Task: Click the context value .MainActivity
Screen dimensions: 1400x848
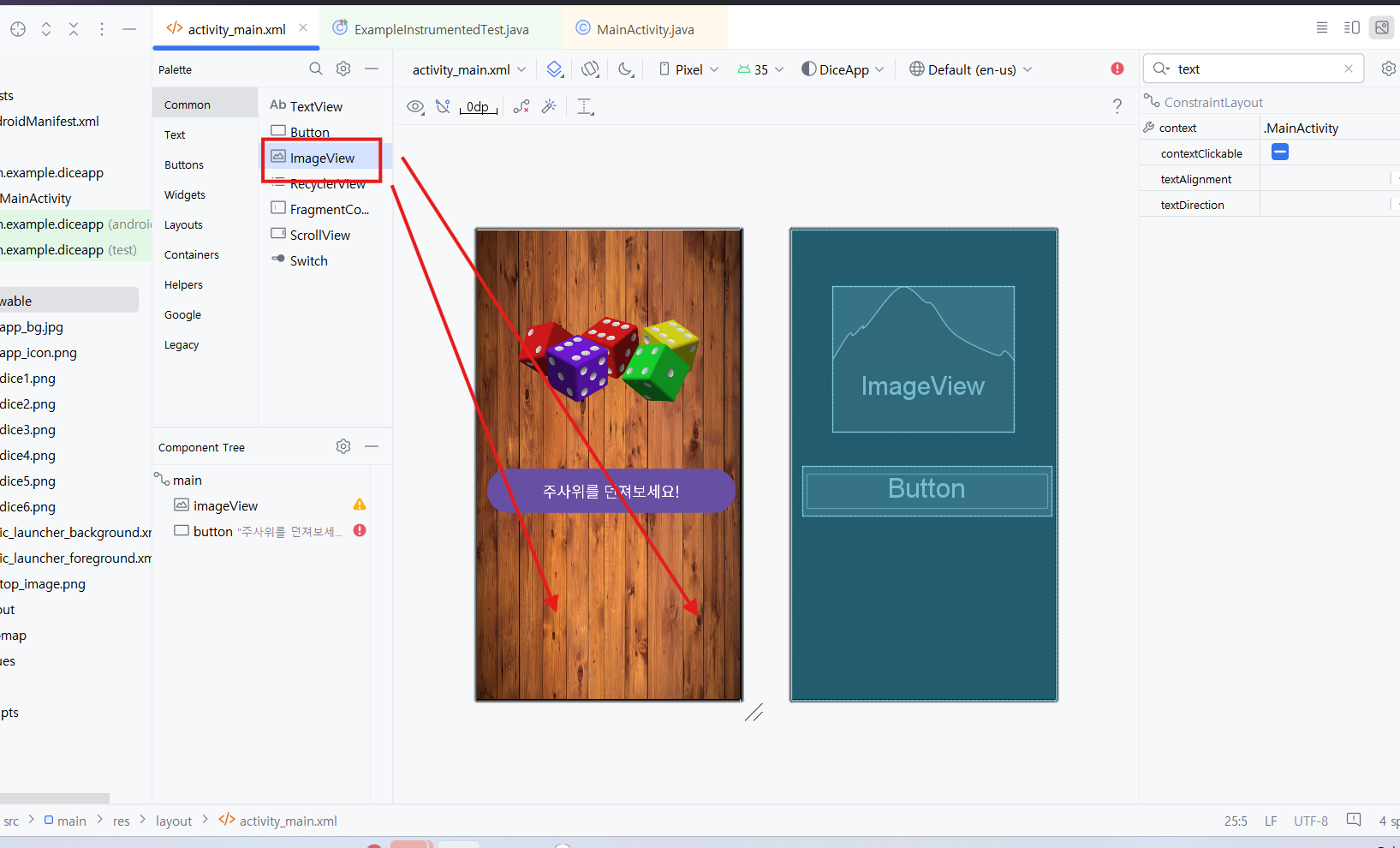Action: [1301, 128]
